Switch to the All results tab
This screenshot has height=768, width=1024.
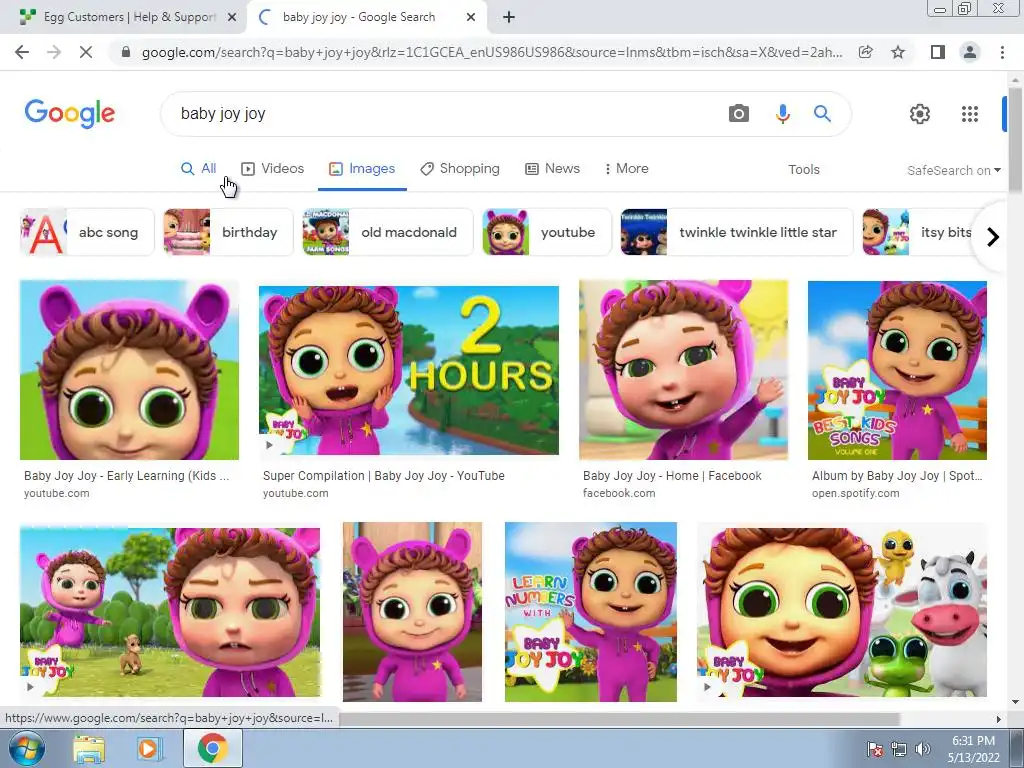199,168
